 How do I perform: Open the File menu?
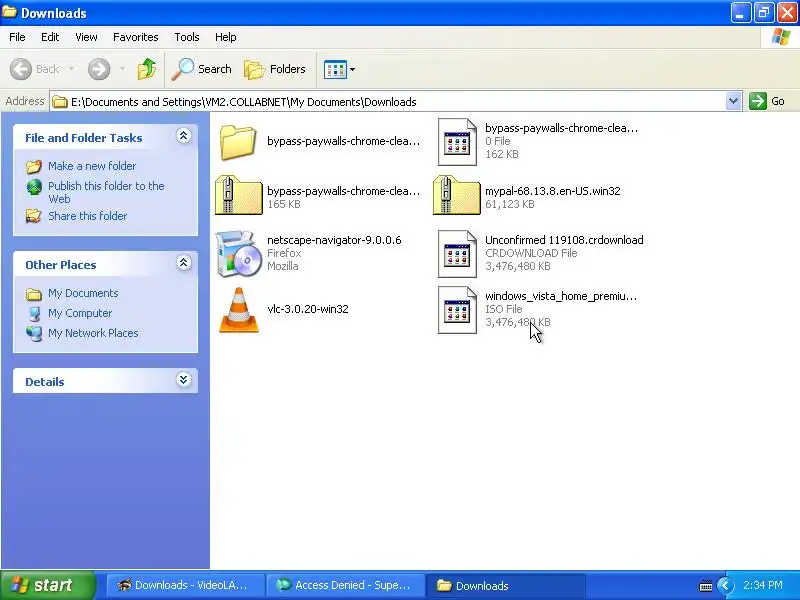click(x=17, y=37)
